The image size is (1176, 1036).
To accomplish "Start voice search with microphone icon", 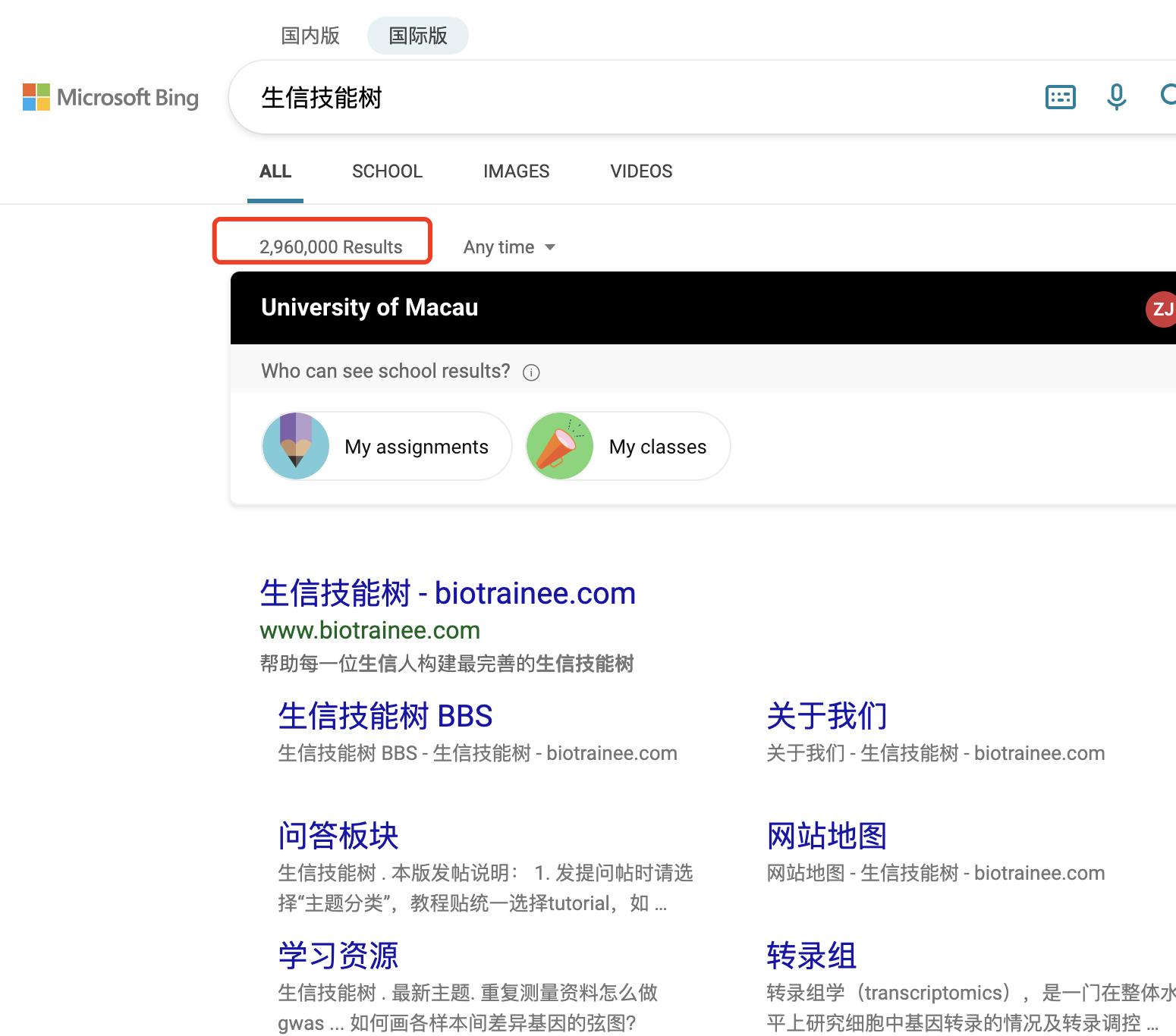I will [x=1116, y=97].
